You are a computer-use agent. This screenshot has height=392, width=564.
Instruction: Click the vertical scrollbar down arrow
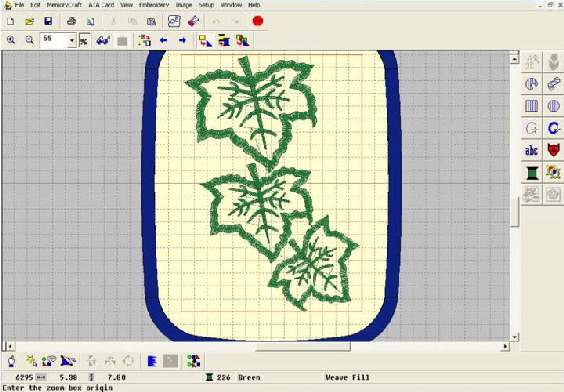coord(514,337)
